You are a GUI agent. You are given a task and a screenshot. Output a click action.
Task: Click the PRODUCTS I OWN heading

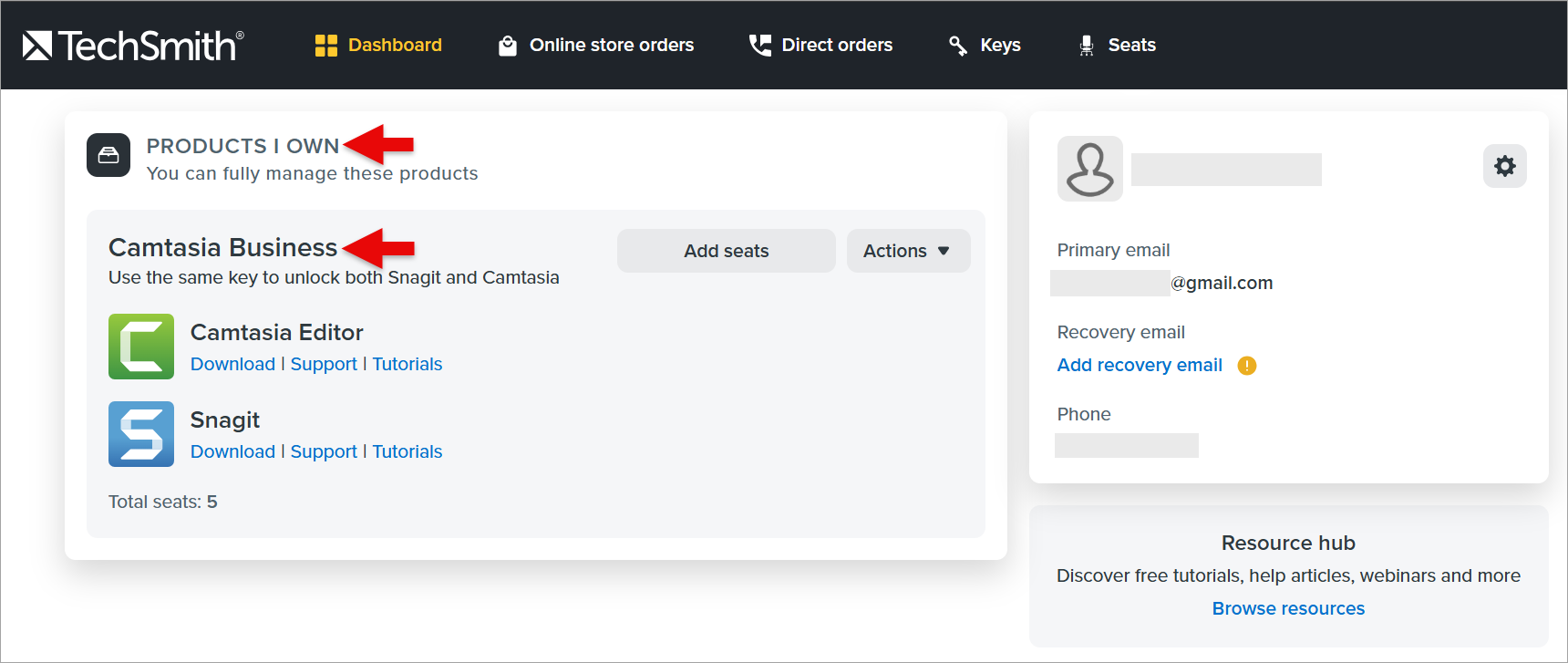pos(242,146)
